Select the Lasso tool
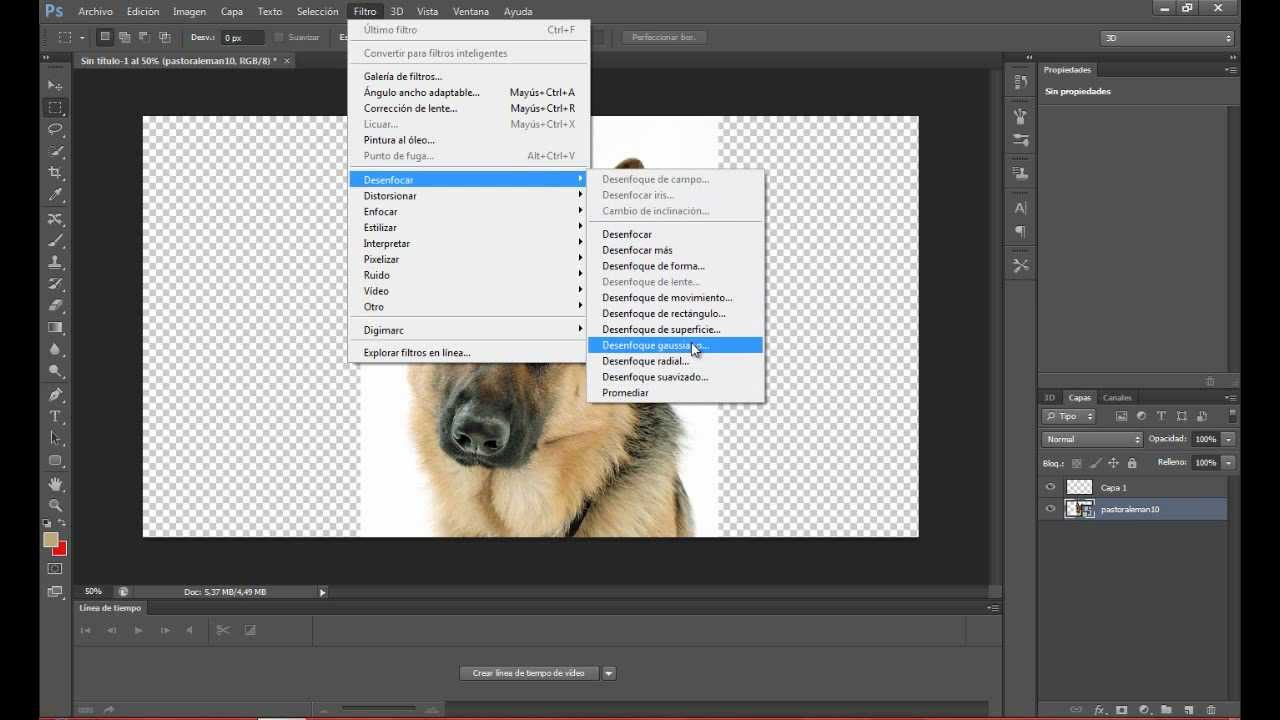Image resolution: width=1280 pixels, height=720 pixels. click(56, 129)
